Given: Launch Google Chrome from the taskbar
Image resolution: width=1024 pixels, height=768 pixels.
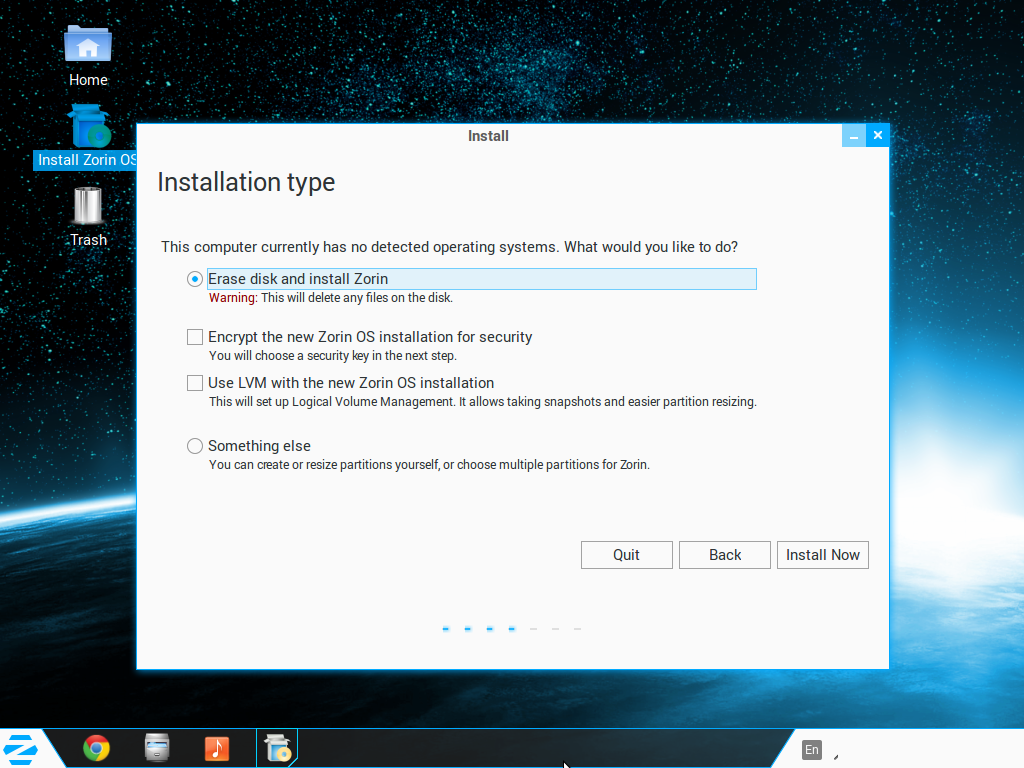Looking at the screenshot, I should (97, 748).
